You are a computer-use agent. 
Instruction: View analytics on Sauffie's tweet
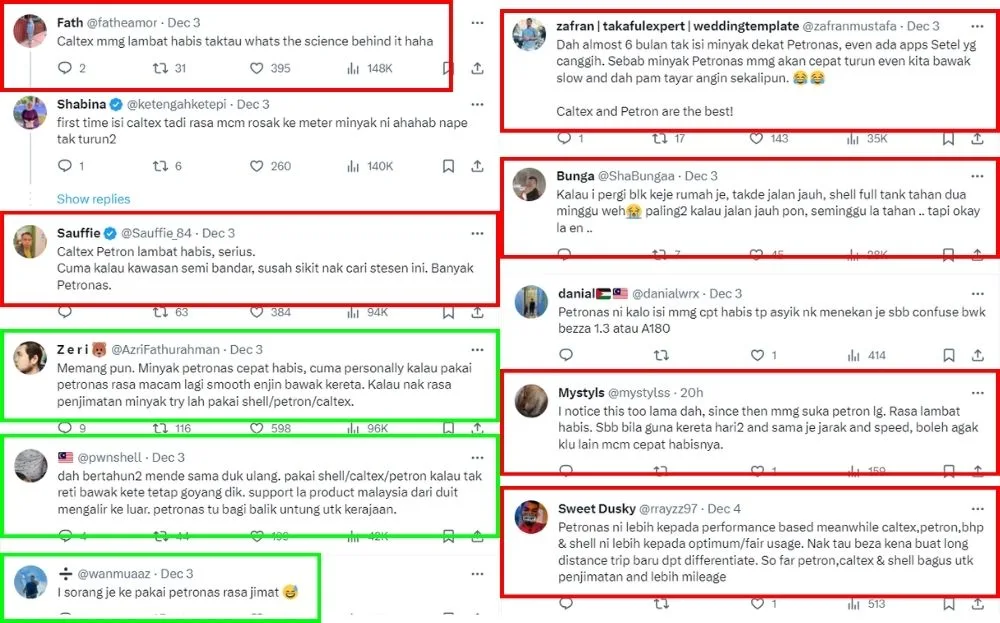click(353, 312)
